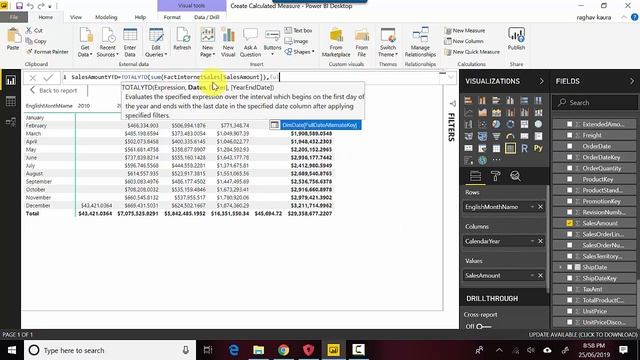Open the Format paint roller pane
Screen dimensions: 640x360
pos(495,176)
